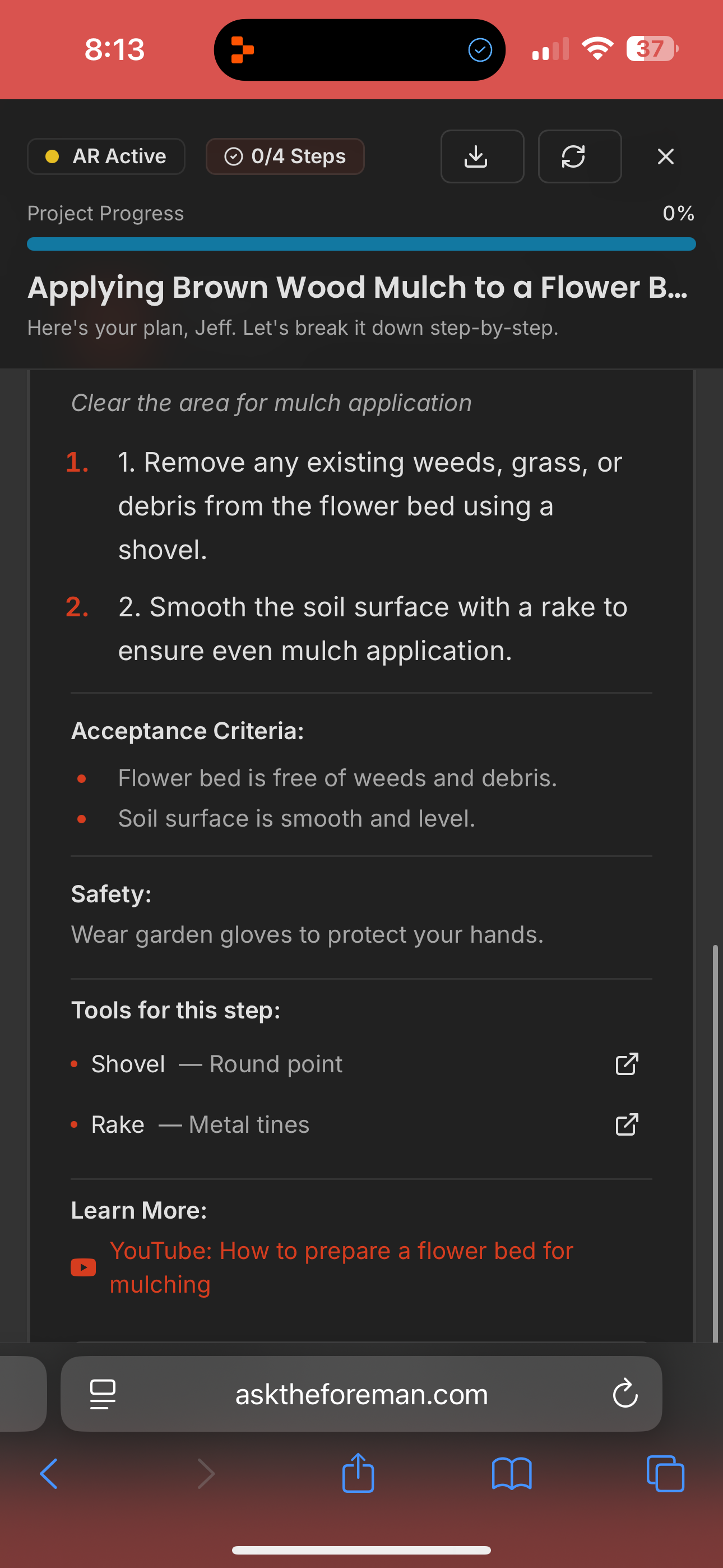
Task: Tap the download plan icon
Action: (x=482, y=156)
